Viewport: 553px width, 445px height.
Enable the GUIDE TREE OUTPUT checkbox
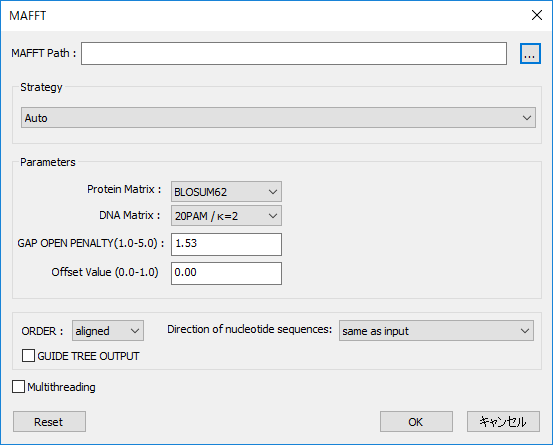point(28,356)
